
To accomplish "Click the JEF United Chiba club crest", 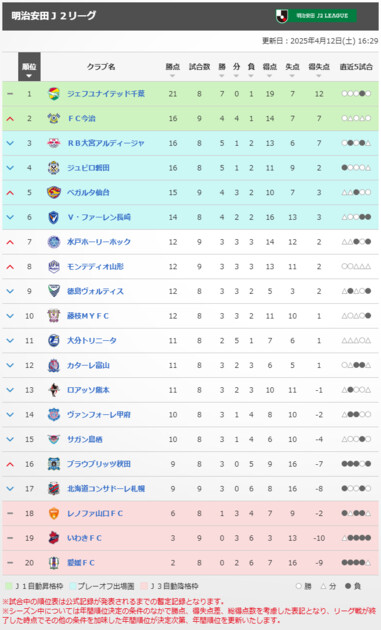I will point(54,94).
